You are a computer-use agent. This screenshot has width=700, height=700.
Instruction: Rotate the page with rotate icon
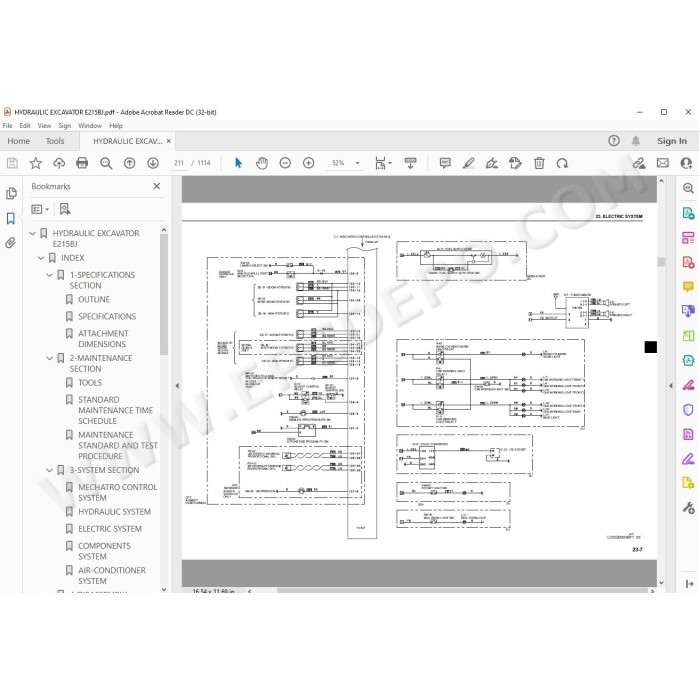pos(562,163)
